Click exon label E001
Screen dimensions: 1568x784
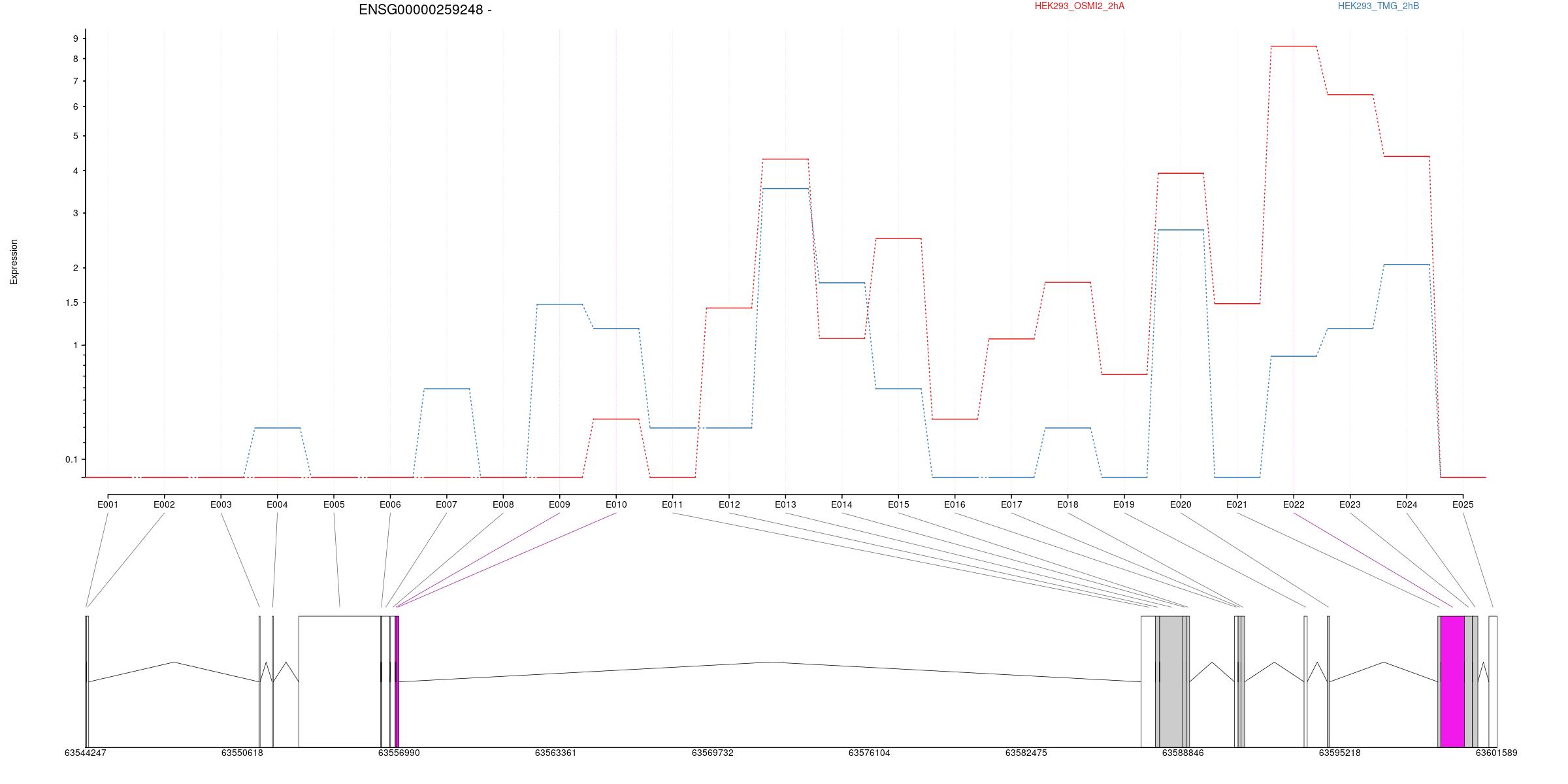coord(108,504)
